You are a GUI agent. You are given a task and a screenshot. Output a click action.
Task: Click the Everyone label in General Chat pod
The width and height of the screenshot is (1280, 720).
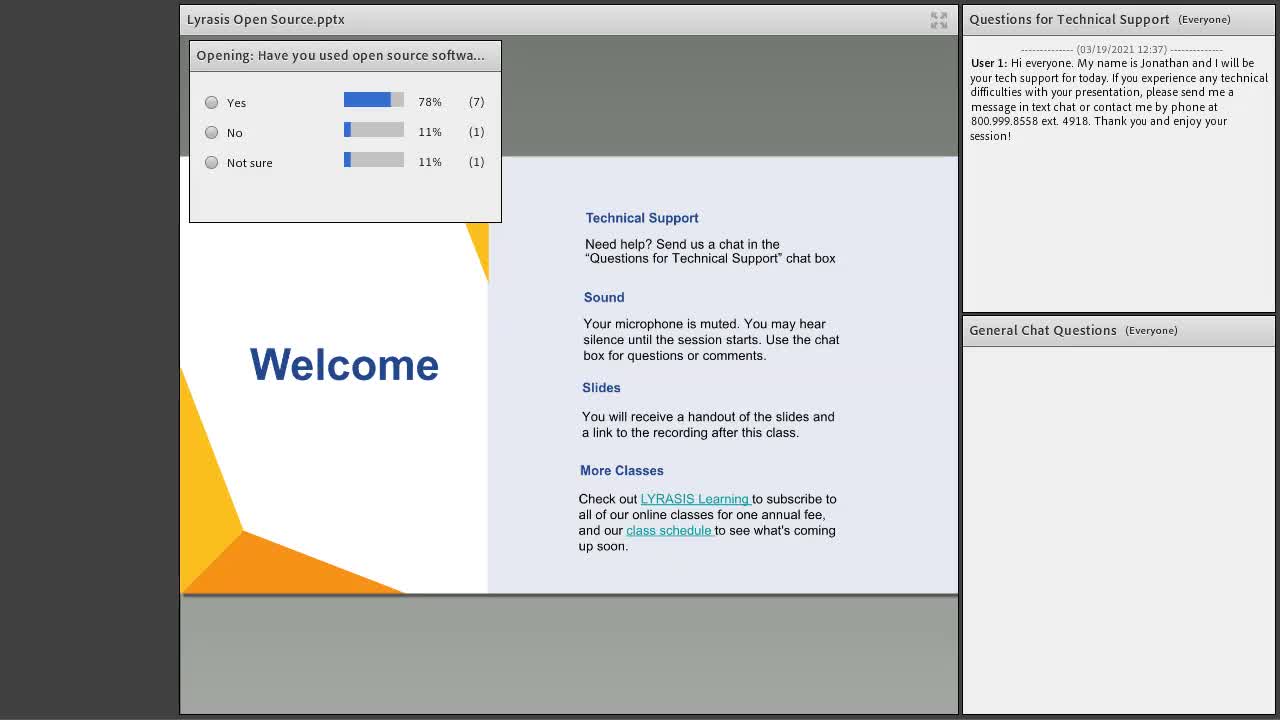point(1151,330)
